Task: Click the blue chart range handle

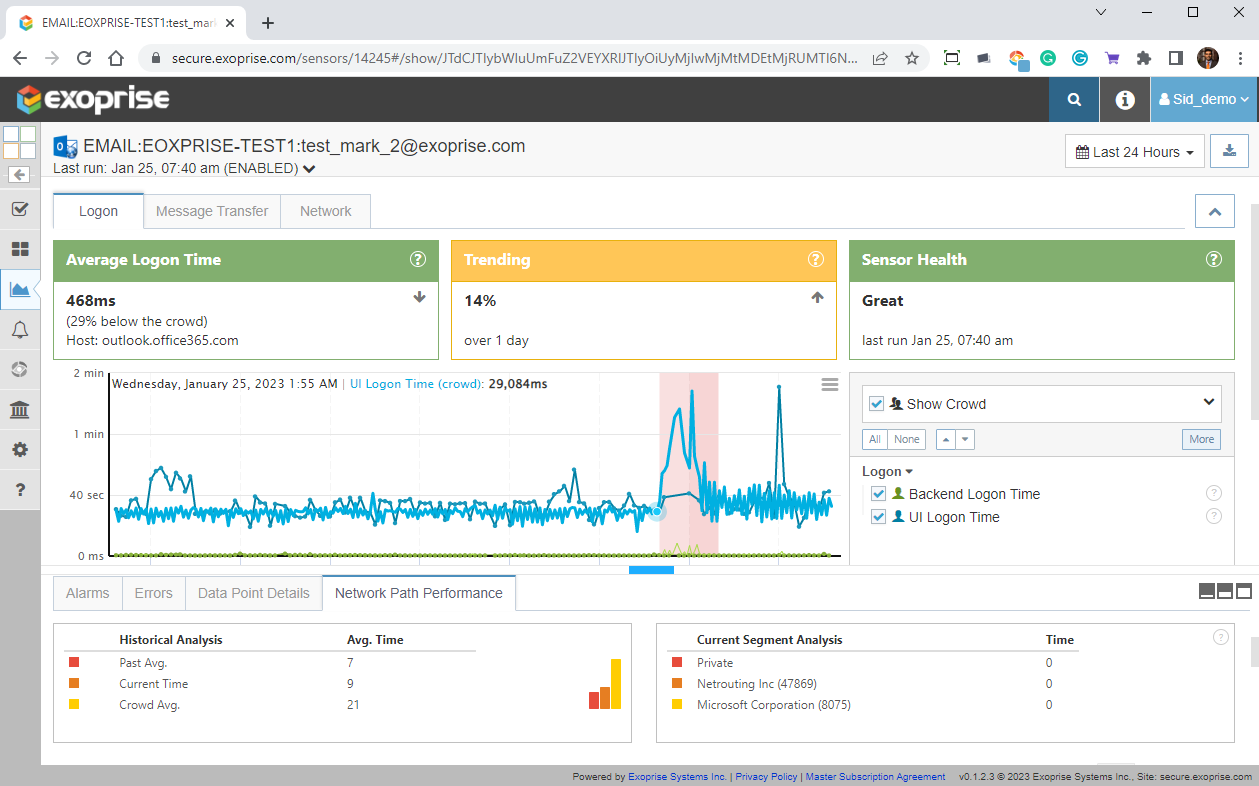Action: [651, 570]
